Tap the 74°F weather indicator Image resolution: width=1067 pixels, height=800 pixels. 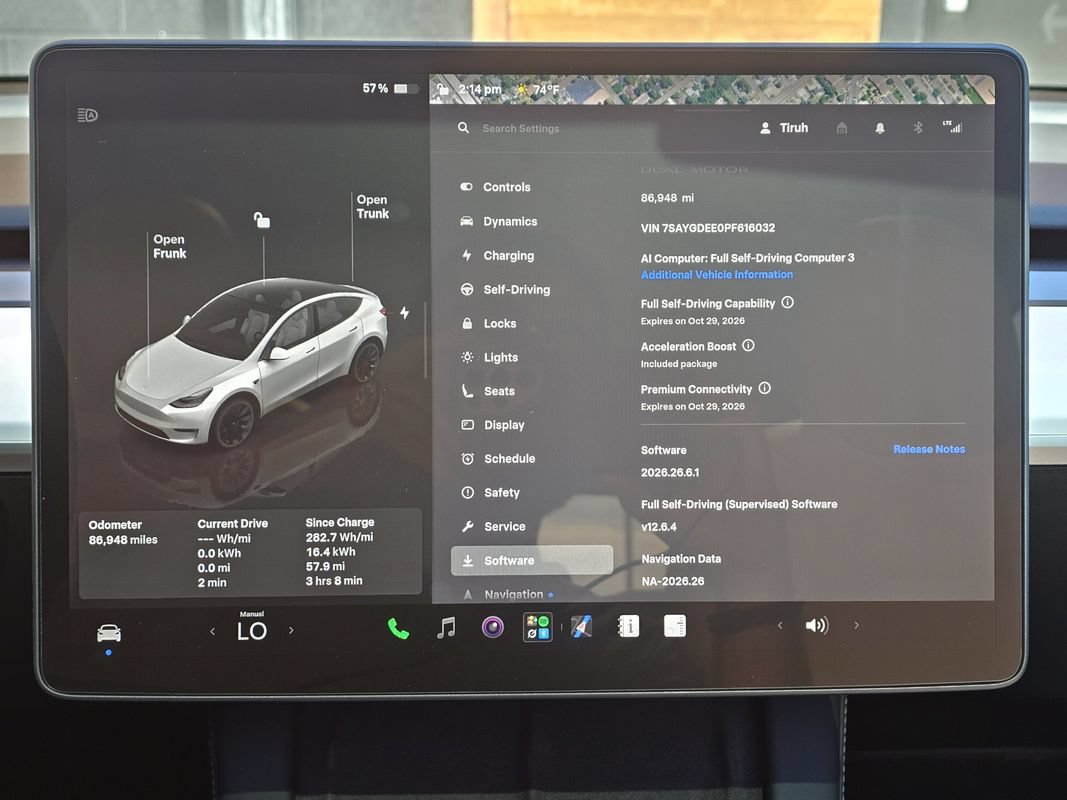click(x=538, y=90)
